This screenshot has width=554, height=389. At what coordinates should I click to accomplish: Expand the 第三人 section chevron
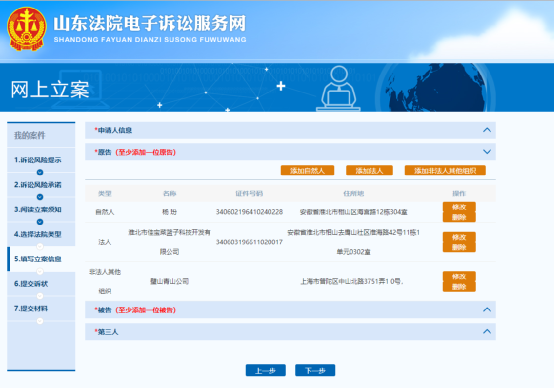tap(487, 331)
